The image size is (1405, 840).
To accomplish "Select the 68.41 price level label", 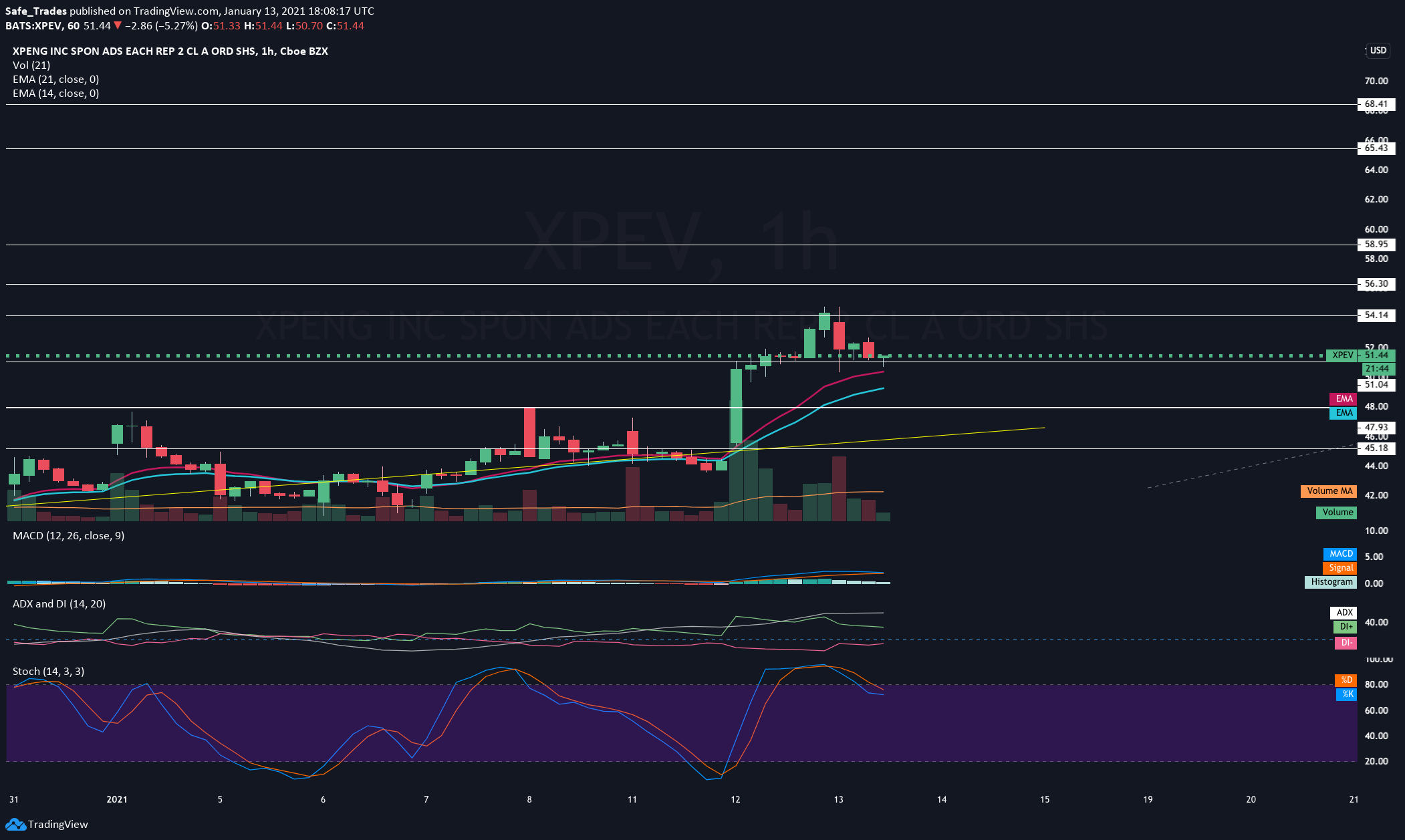I will (x=1376, y=104).
